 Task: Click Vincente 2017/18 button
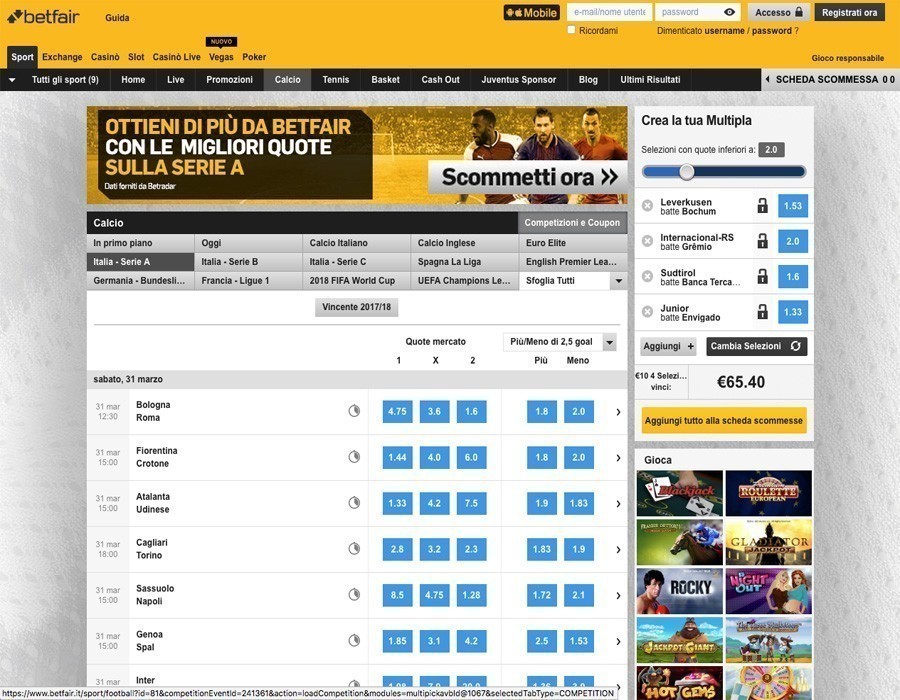pos(356,307)
